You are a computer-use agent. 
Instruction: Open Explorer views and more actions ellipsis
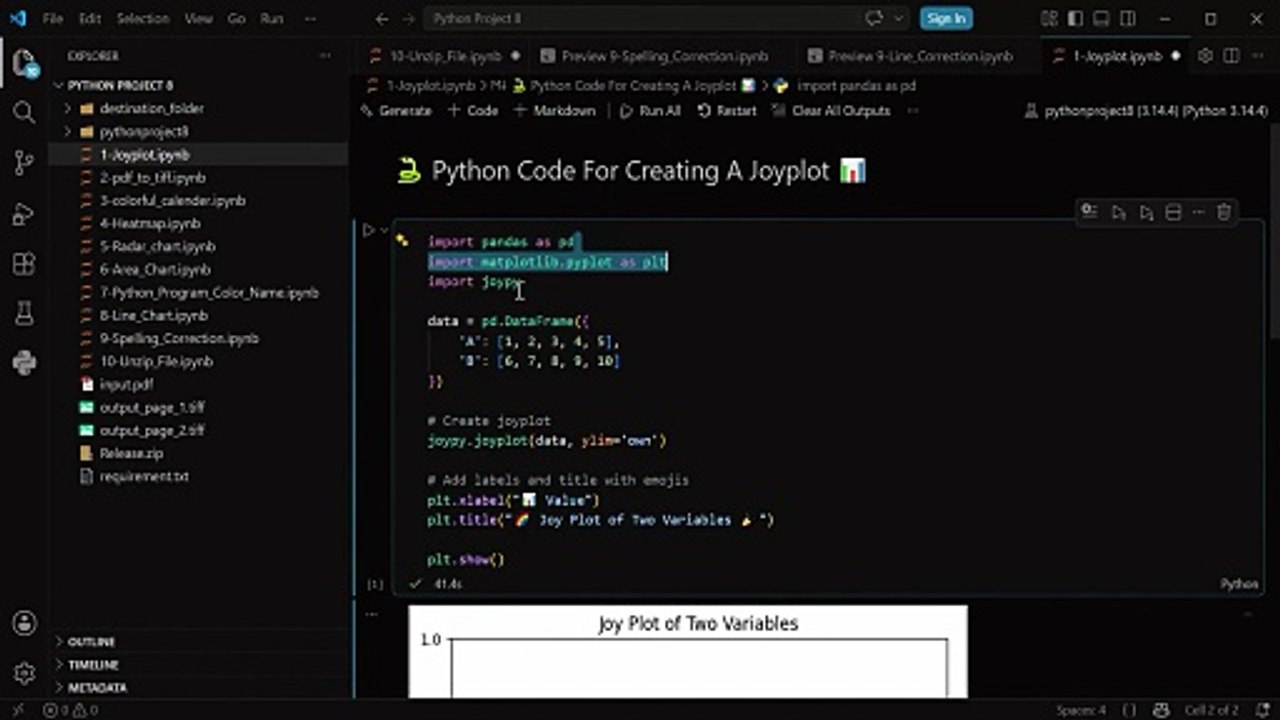point(325,56)
